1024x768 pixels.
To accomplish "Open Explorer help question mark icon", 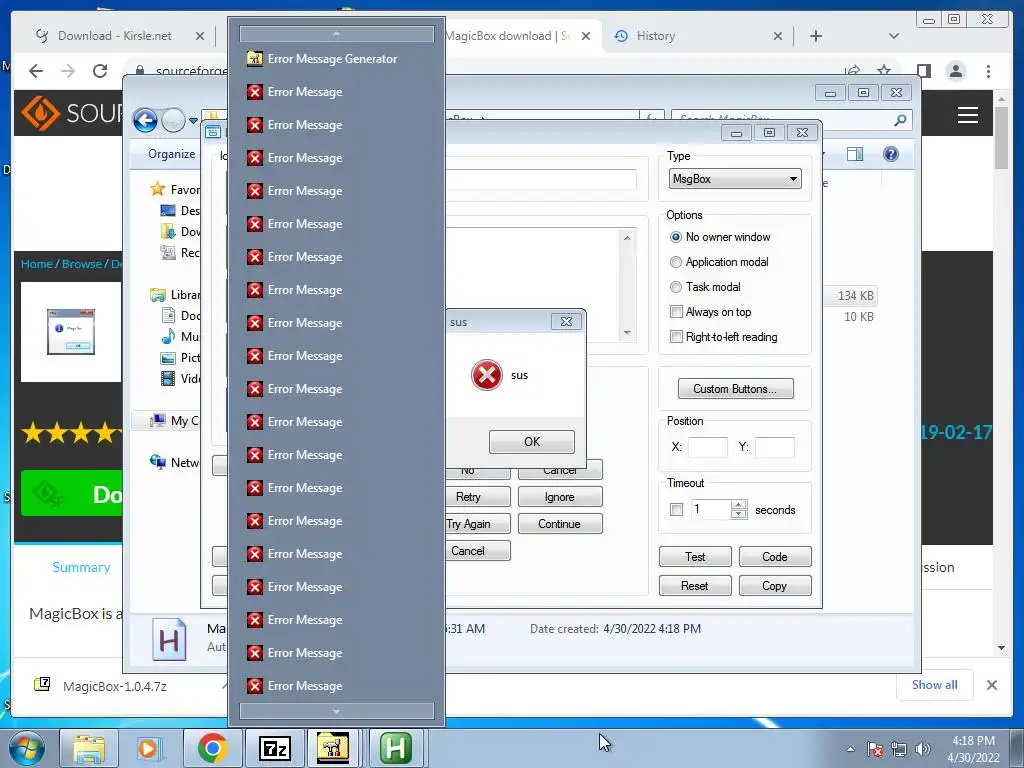I will coord(890,154).
